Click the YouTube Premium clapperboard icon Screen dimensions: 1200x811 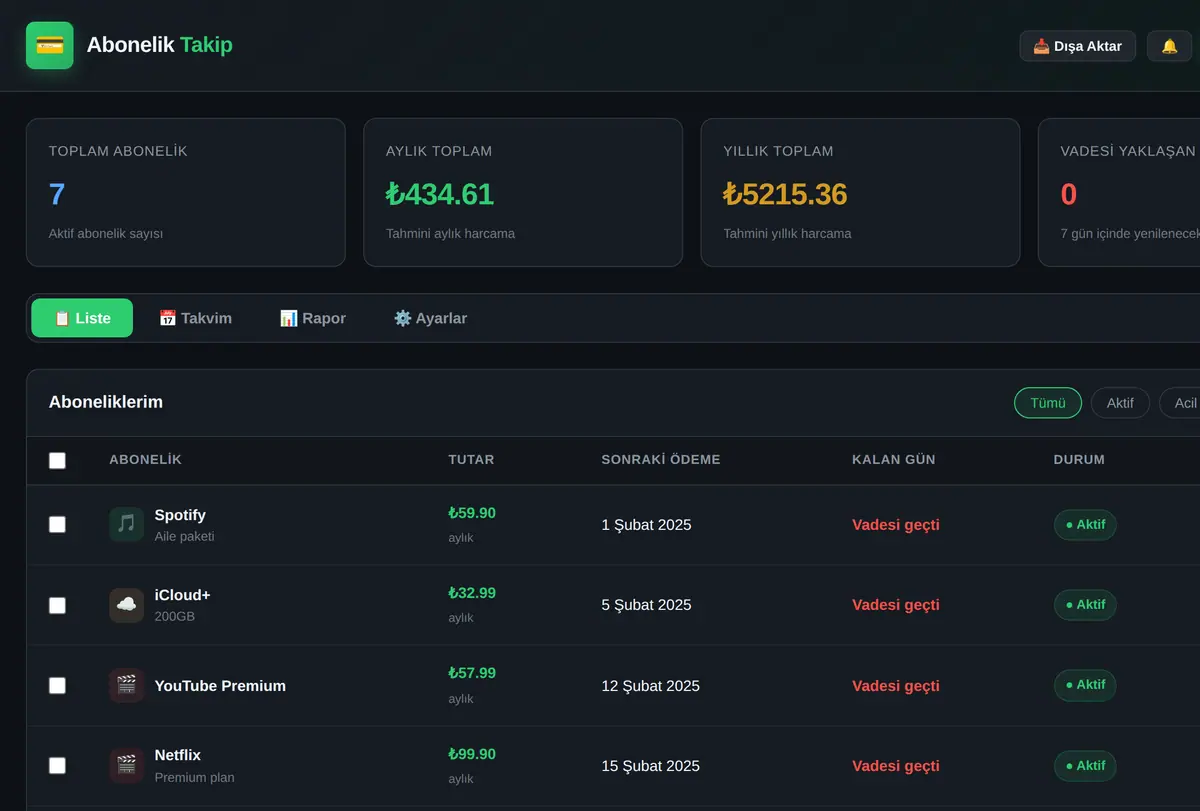tap(126, 686)
